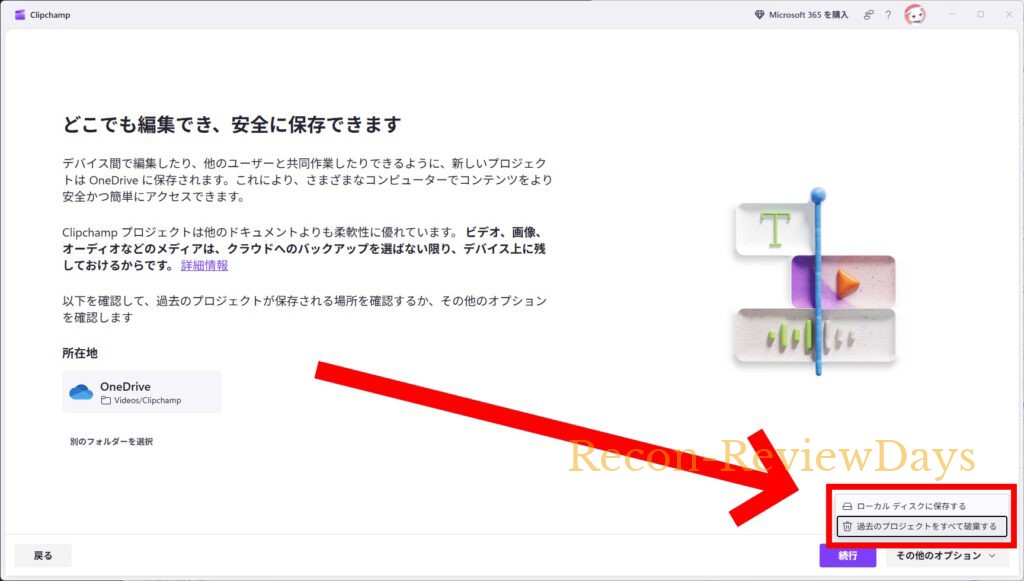This screenshot has width=1024, height=581.
Task: Choose ローカル ディスクに保存する menu entry
Action: point(921,506)
